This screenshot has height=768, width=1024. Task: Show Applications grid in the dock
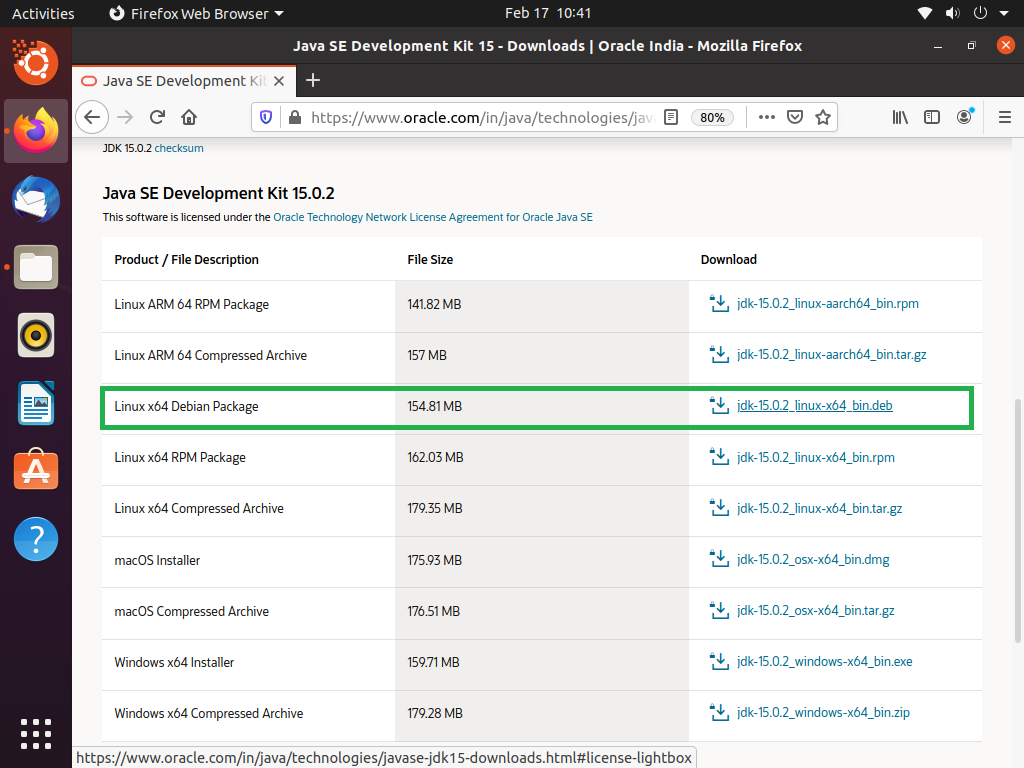click(x=36, y=733)
